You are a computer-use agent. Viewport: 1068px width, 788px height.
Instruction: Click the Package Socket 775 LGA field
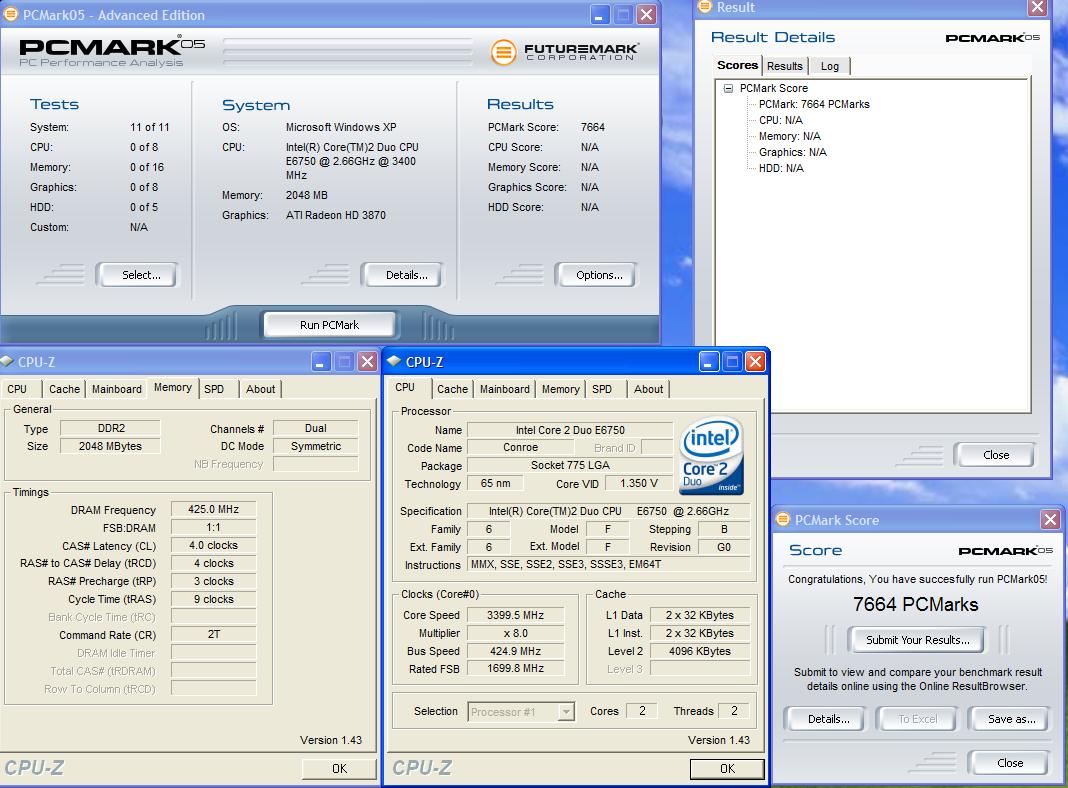tap(570, 465)
